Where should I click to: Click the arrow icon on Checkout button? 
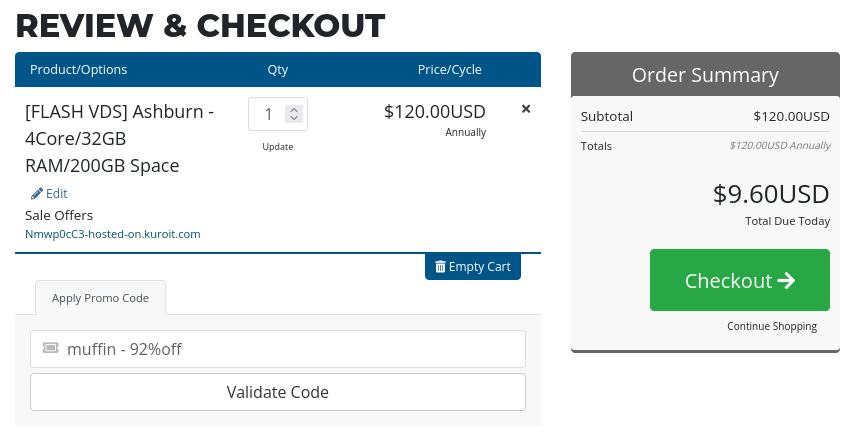point(786,280)
